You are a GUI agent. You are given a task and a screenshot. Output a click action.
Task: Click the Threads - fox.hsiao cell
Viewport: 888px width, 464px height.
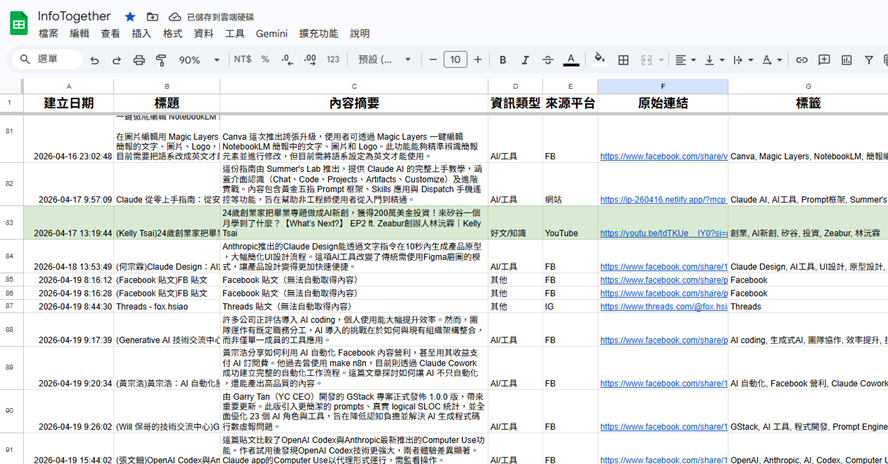click(x=167, y=307)
